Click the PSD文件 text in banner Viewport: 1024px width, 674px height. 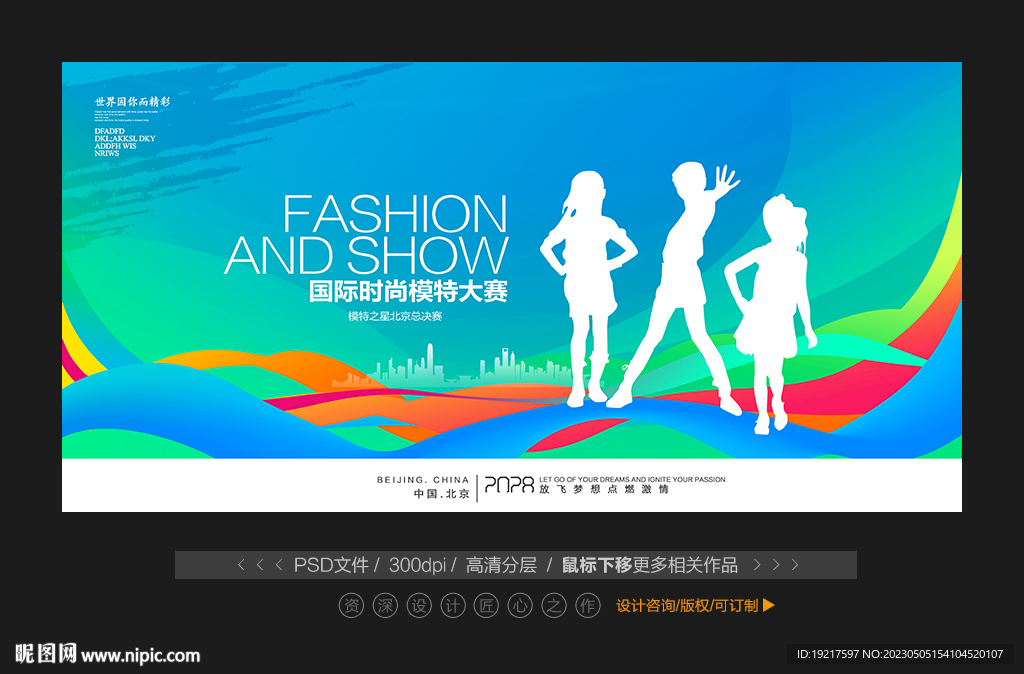(x=331, y=565)
